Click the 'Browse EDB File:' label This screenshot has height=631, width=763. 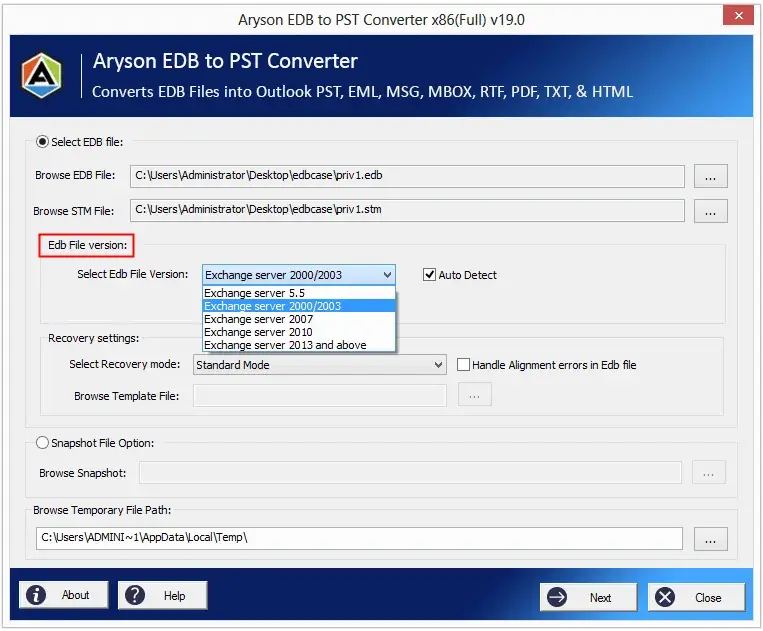coord(75,175)
